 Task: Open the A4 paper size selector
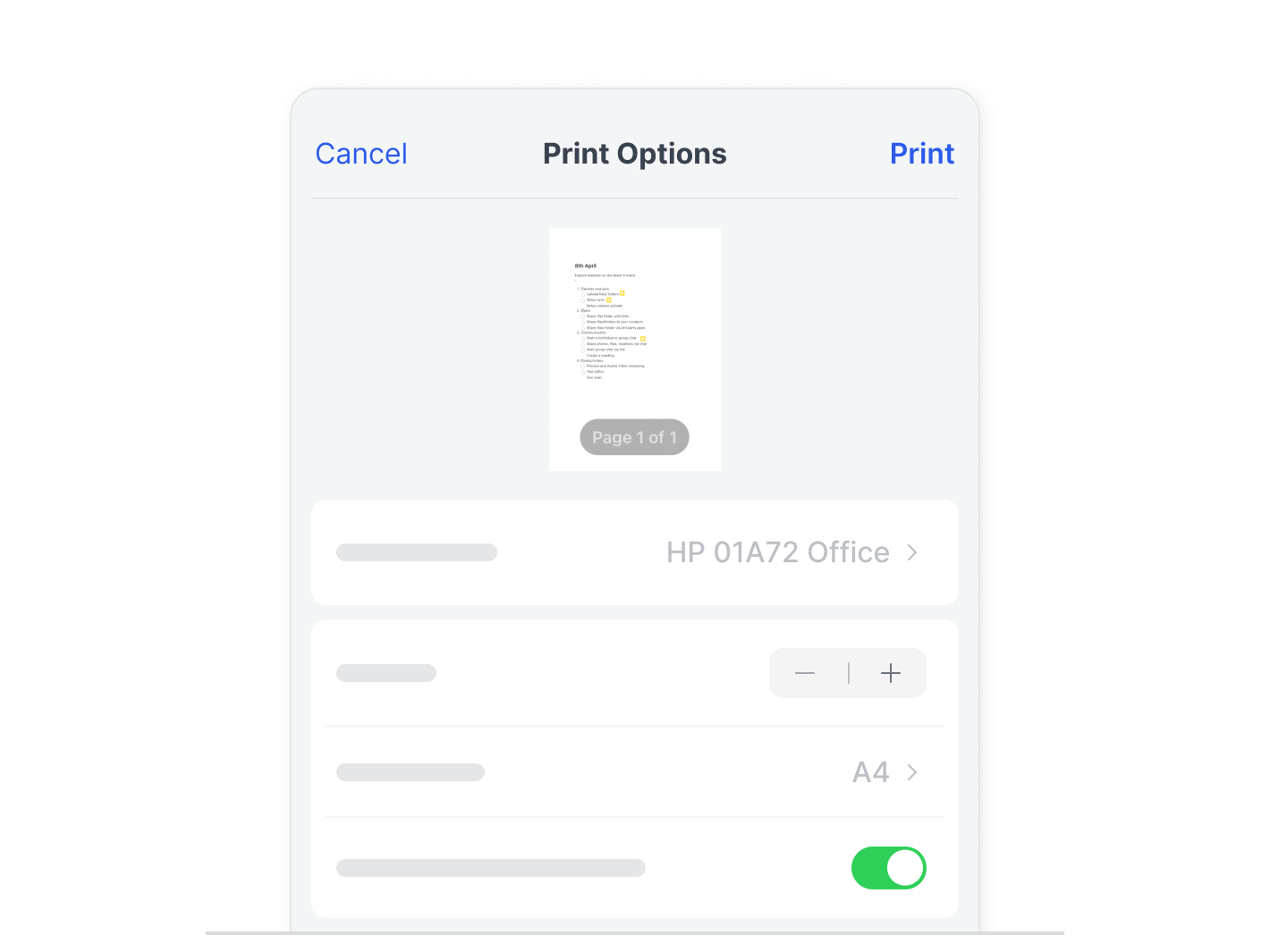coord(635,772)
